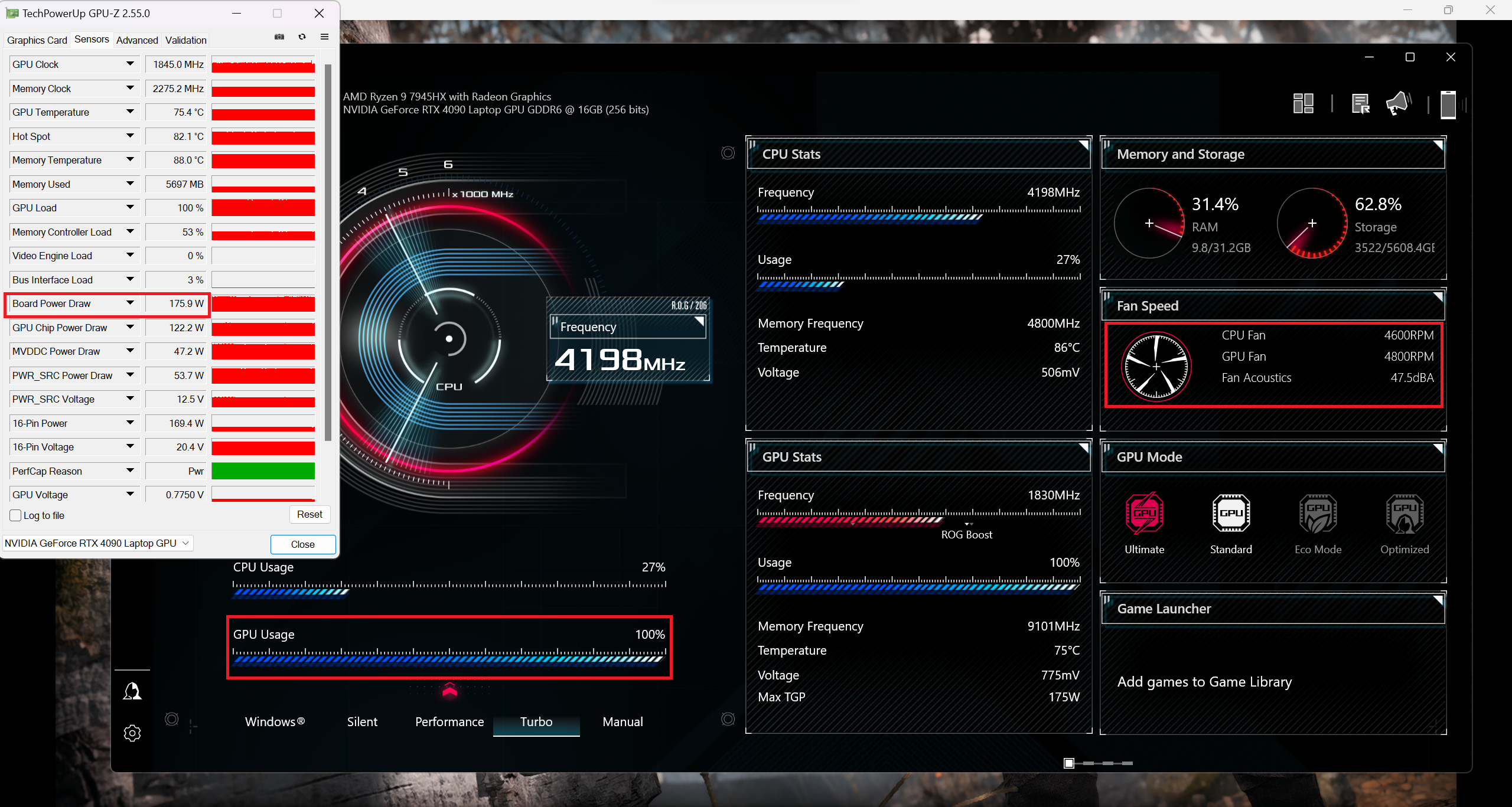This screenshot has width=1512, height=807.
Task: Click the 16-Pin Voltage sensor dropdown
Action: tap(130, 446)
